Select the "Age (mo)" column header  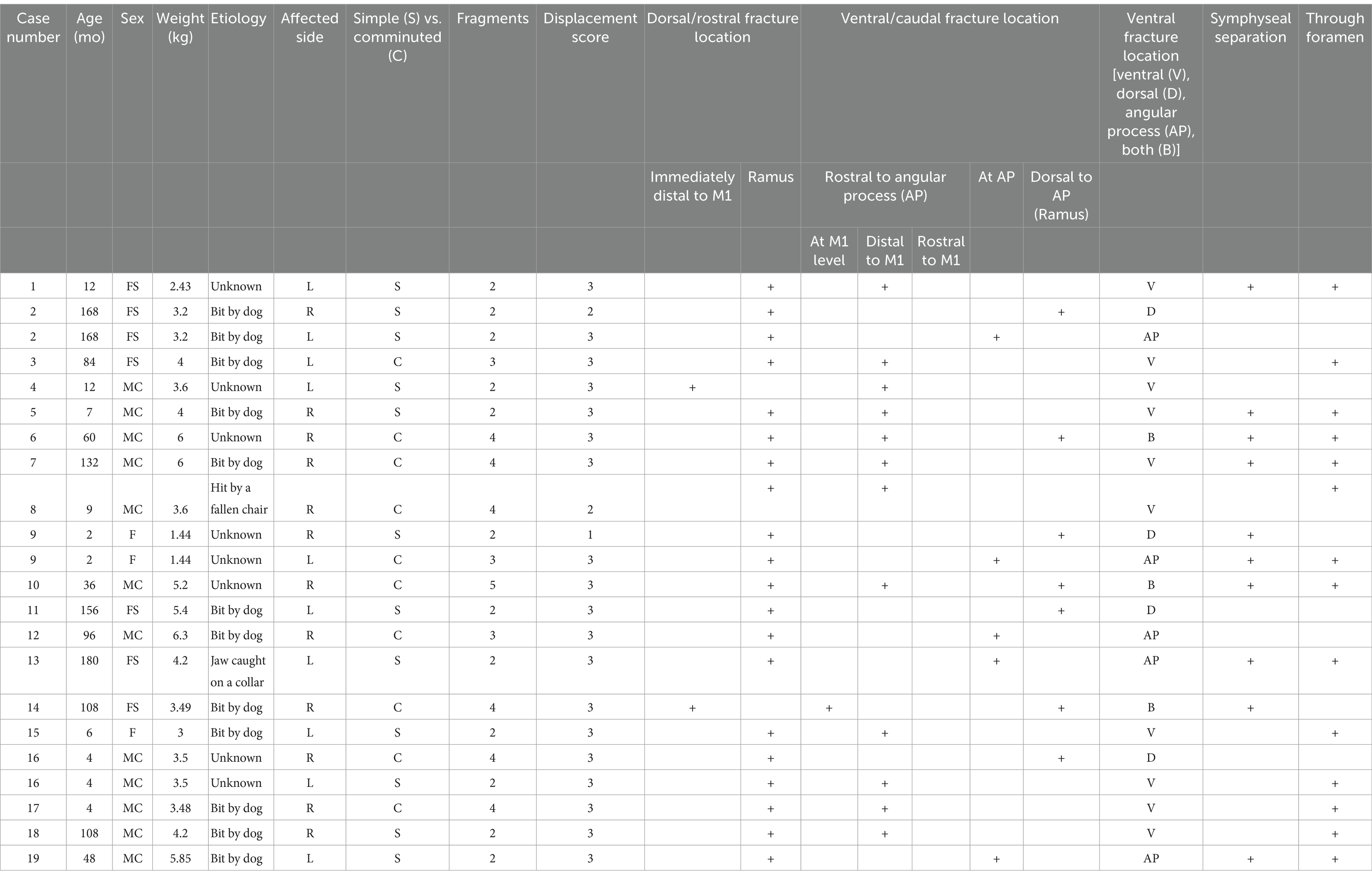pos(90,28)
